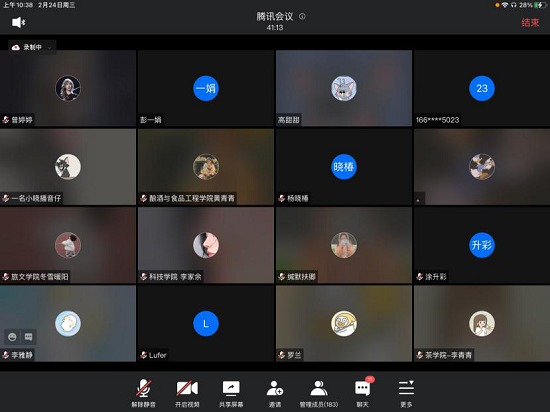This screenshot has height=412, width=550.
Task: Select the blue 一娟 avatar
Action: click(x=206, y=88)
